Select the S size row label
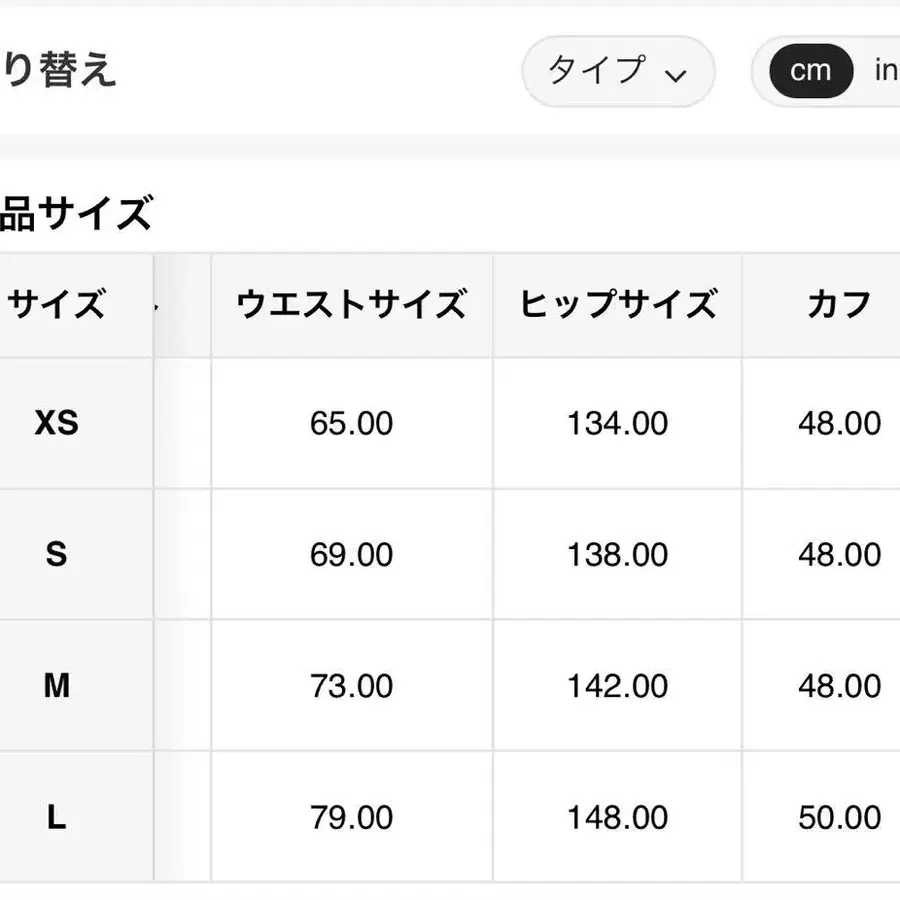This screenshot has width=900, height=900. tap(57, 554)
